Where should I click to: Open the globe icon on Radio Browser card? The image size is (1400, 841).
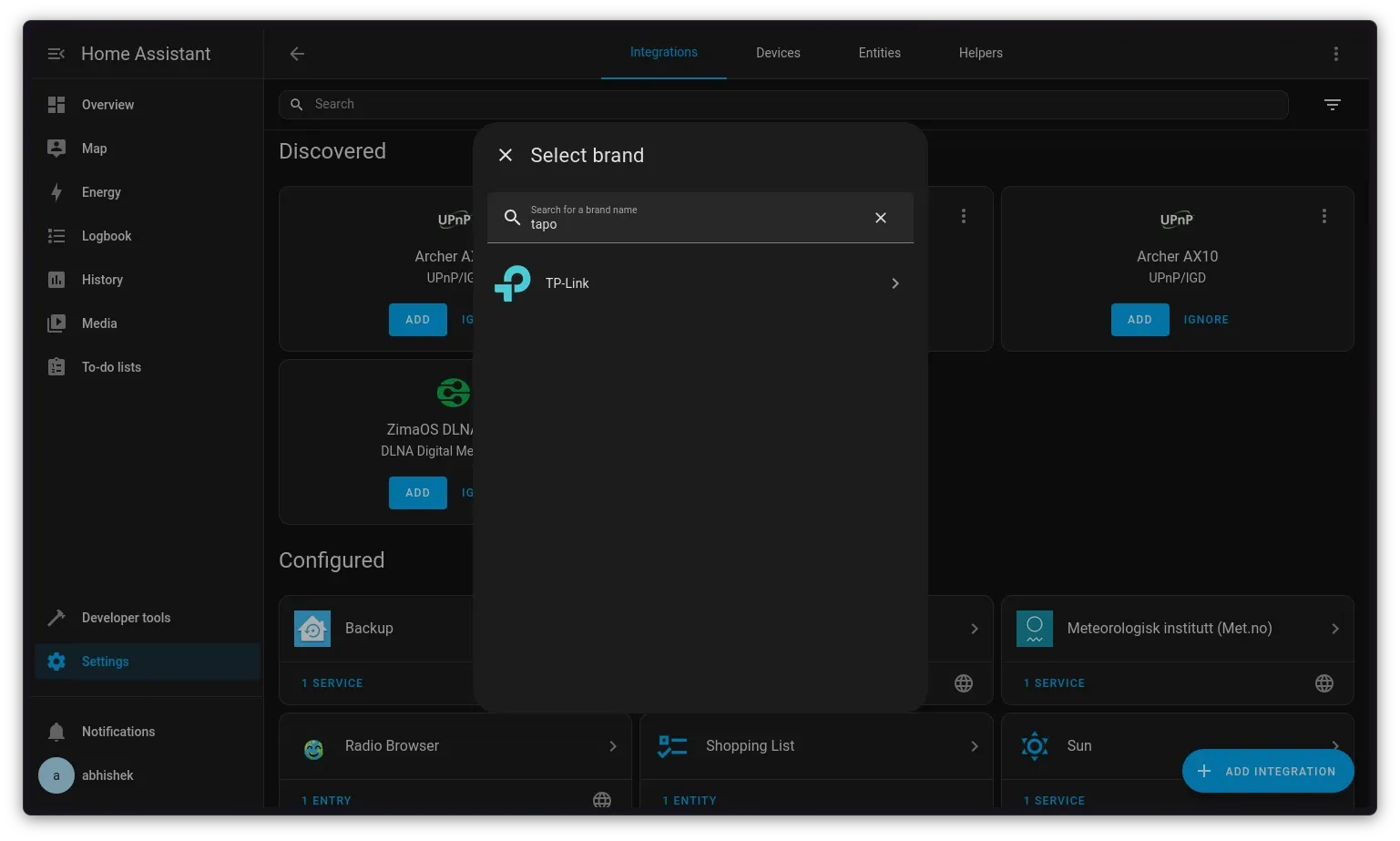click(x=601, y=800)
